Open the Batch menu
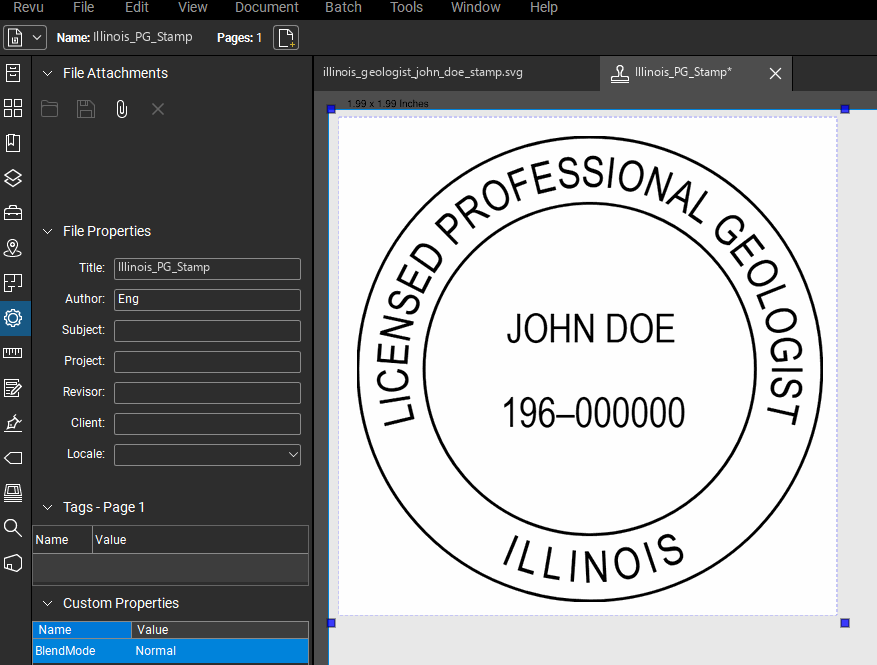This screenshot has width=877, height=665. (343, 7)
